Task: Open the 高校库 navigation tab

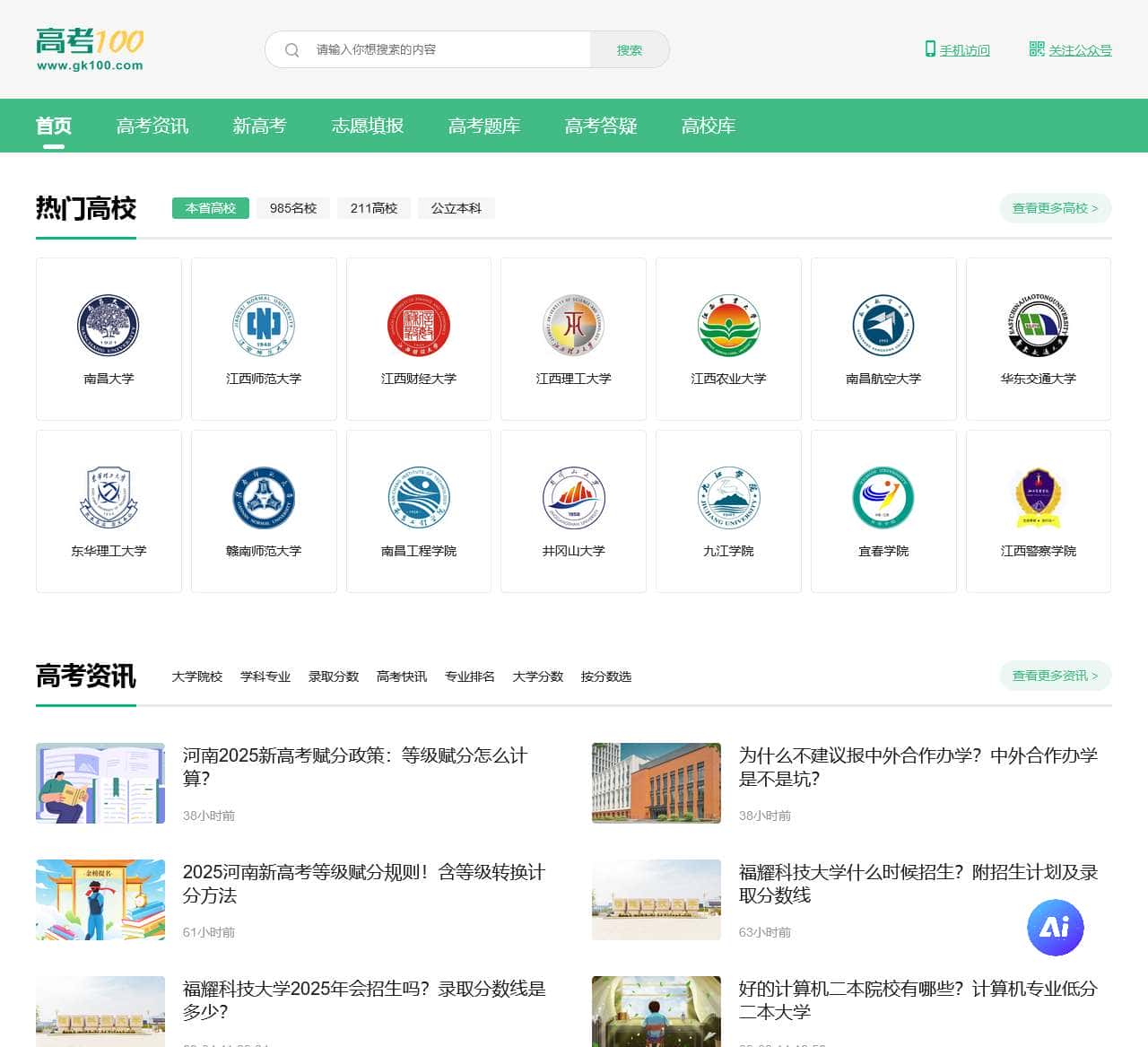Action: click(709, 126)
